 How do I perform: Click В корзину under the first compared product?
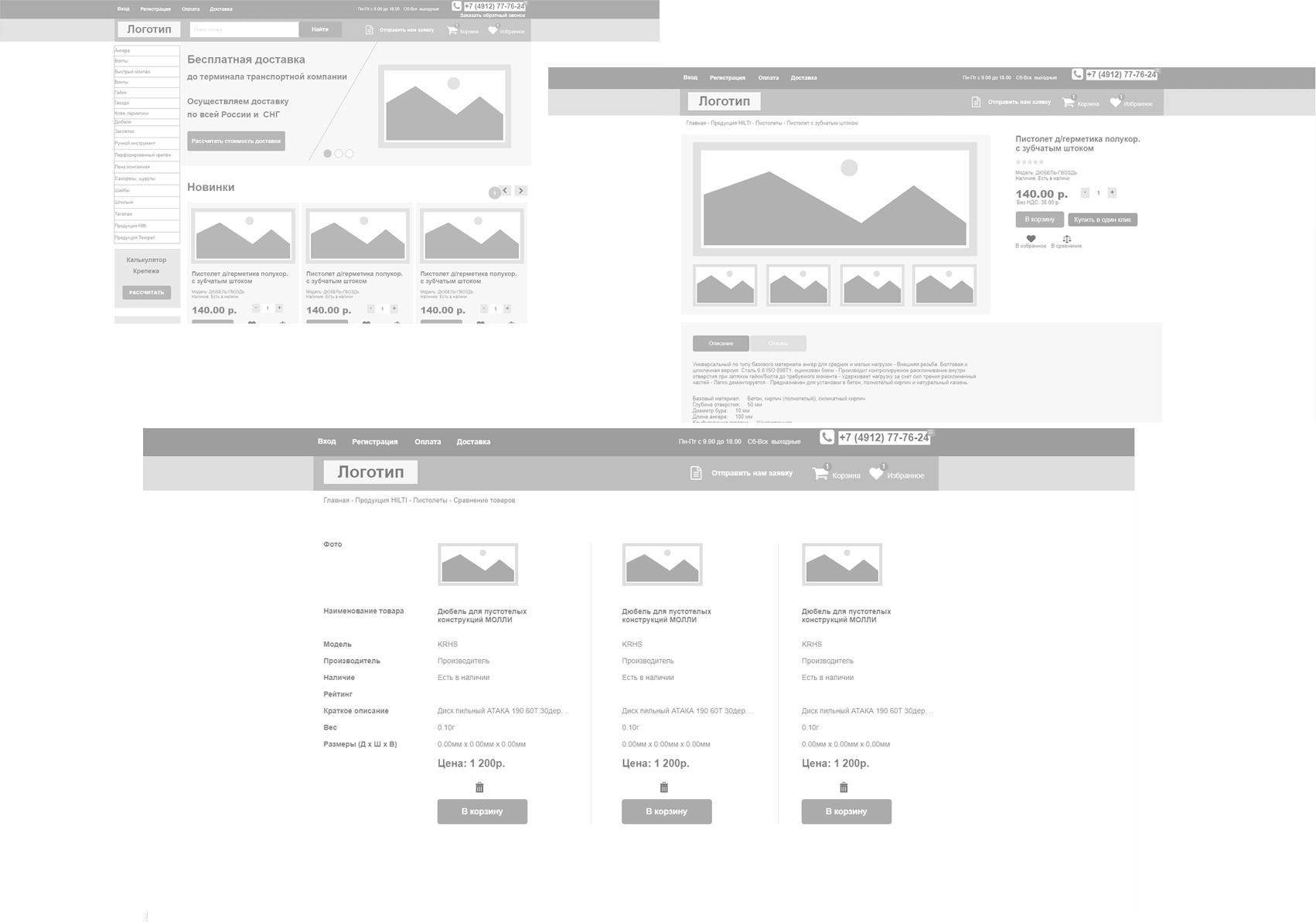pyautogui.click(x=482, y=811)
